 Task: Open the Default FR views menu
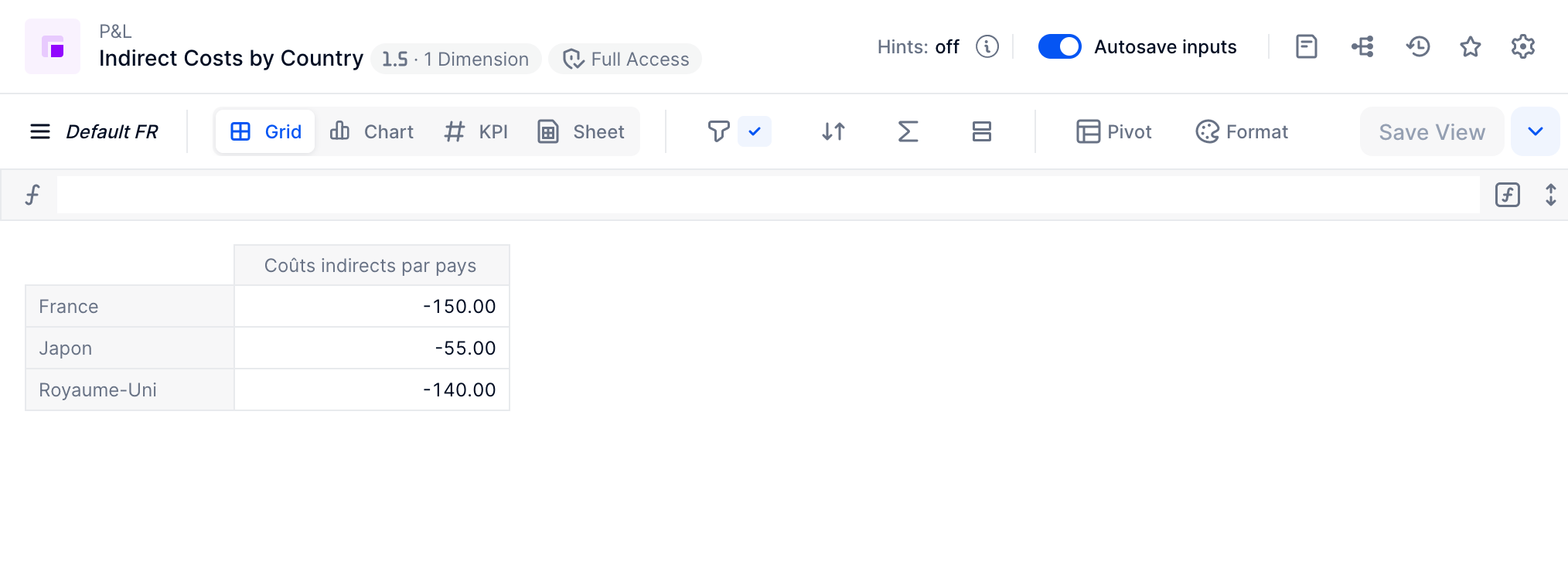[94, 131]
